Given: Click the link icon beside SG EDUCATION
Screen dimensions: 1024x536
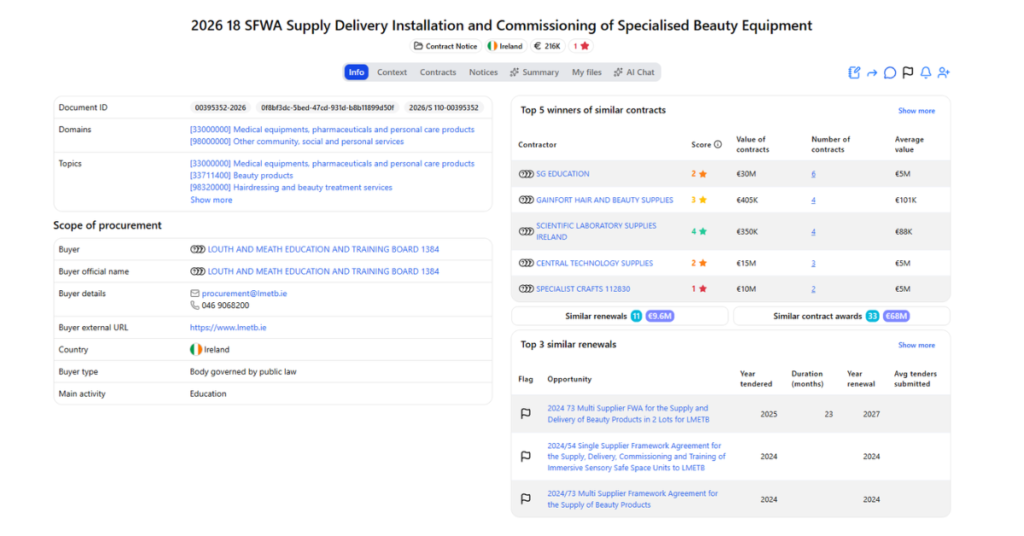Looking at the screenshot, I should click(x=526, y=174).
